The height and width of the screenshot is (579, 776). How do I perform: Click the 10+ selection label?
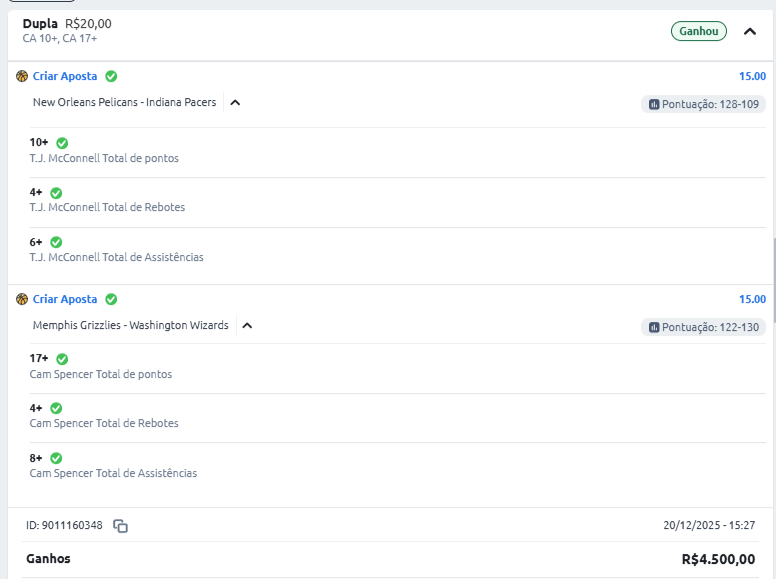(39, 143)
